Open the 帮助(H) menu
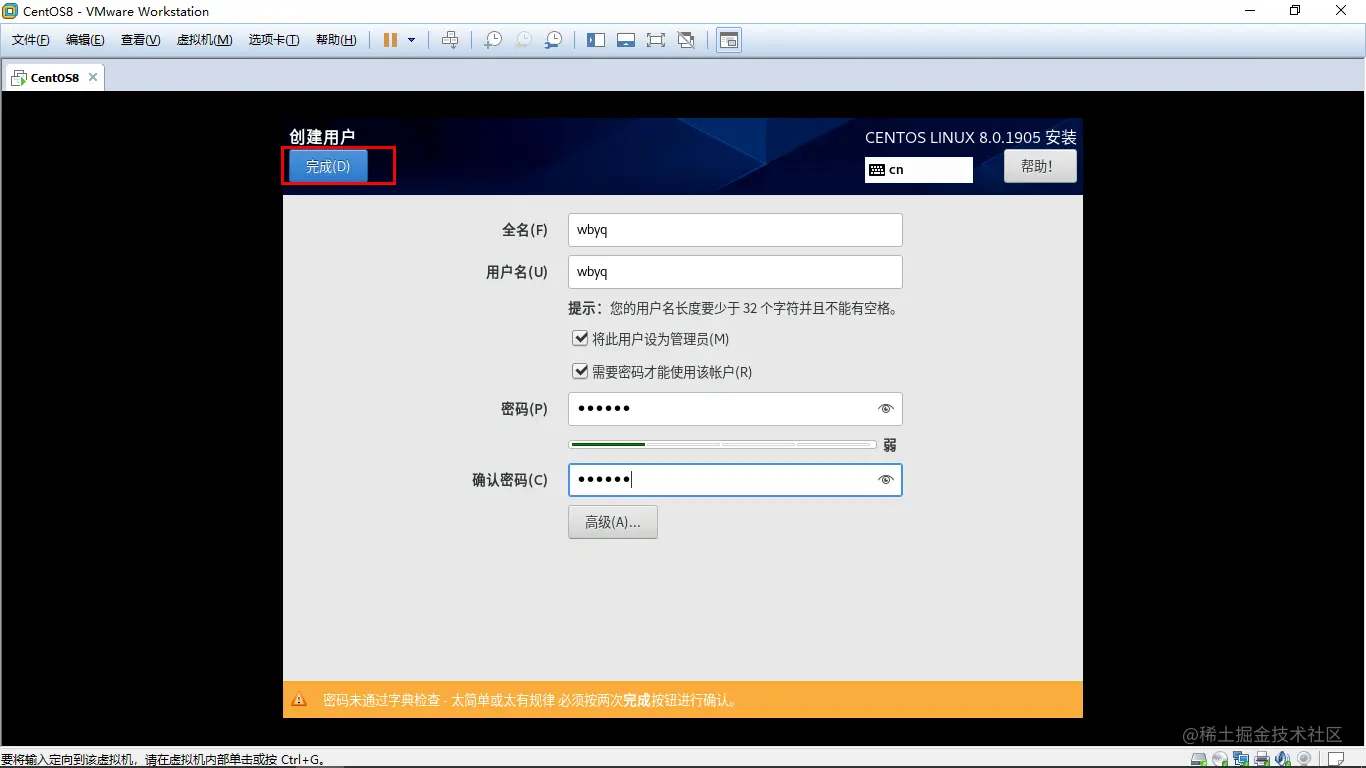Viewport: 1366px width, 768px height. click(336, 40)
